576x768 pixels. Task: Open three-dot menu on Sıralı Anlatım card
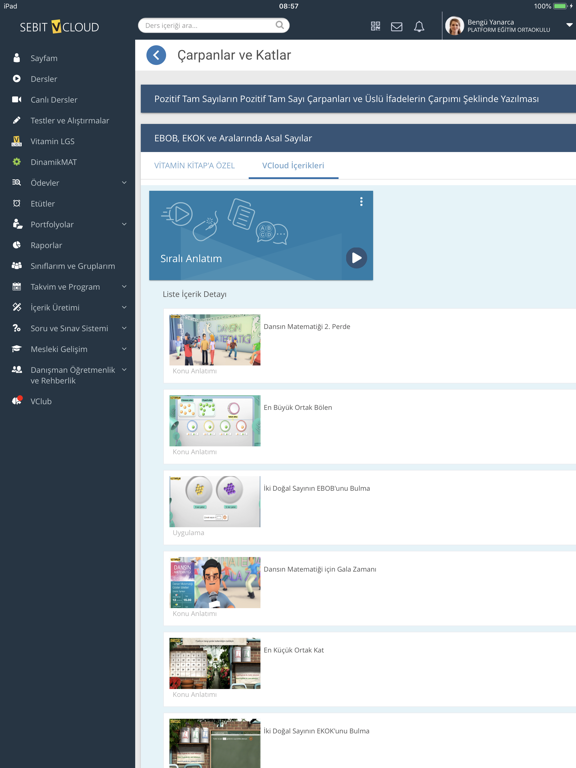(x=361, y=201)
